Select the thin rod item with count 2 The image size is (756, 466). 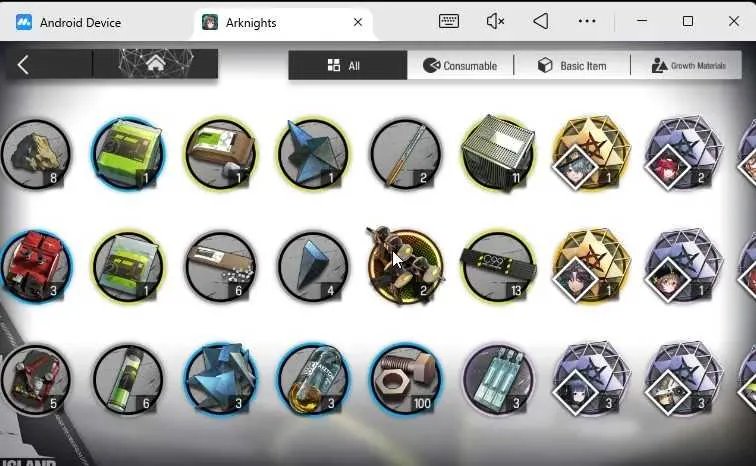click(406, 154)
